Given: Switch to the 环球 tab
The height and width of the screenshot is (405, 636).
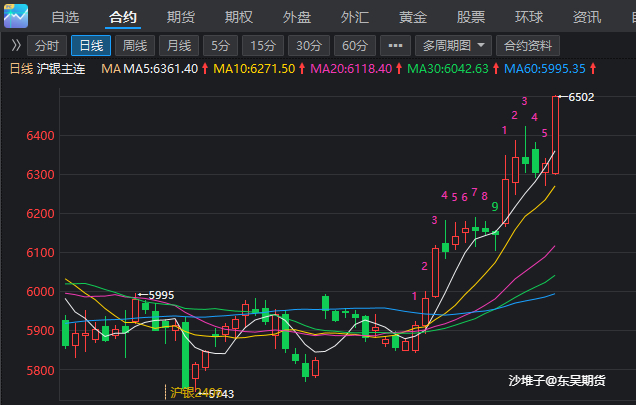Looking at the screenshot, I should (529, 17).
